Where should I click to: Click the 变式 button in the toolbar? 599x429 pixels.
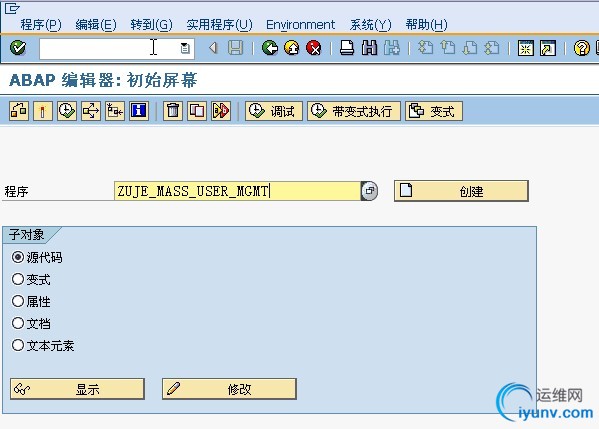point(434,111)
